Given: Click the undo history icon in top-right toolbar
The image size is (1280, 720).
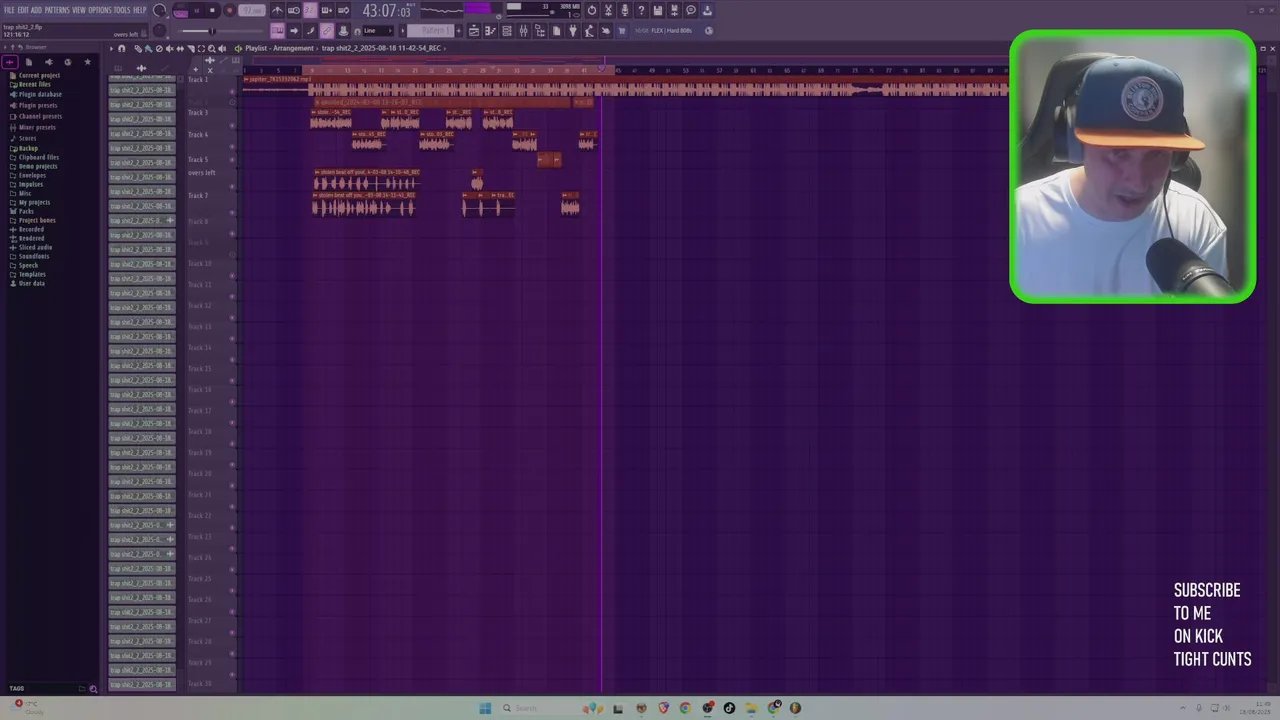Looking at the screenshot, I should pyautogui.click(x=592, y=11).
